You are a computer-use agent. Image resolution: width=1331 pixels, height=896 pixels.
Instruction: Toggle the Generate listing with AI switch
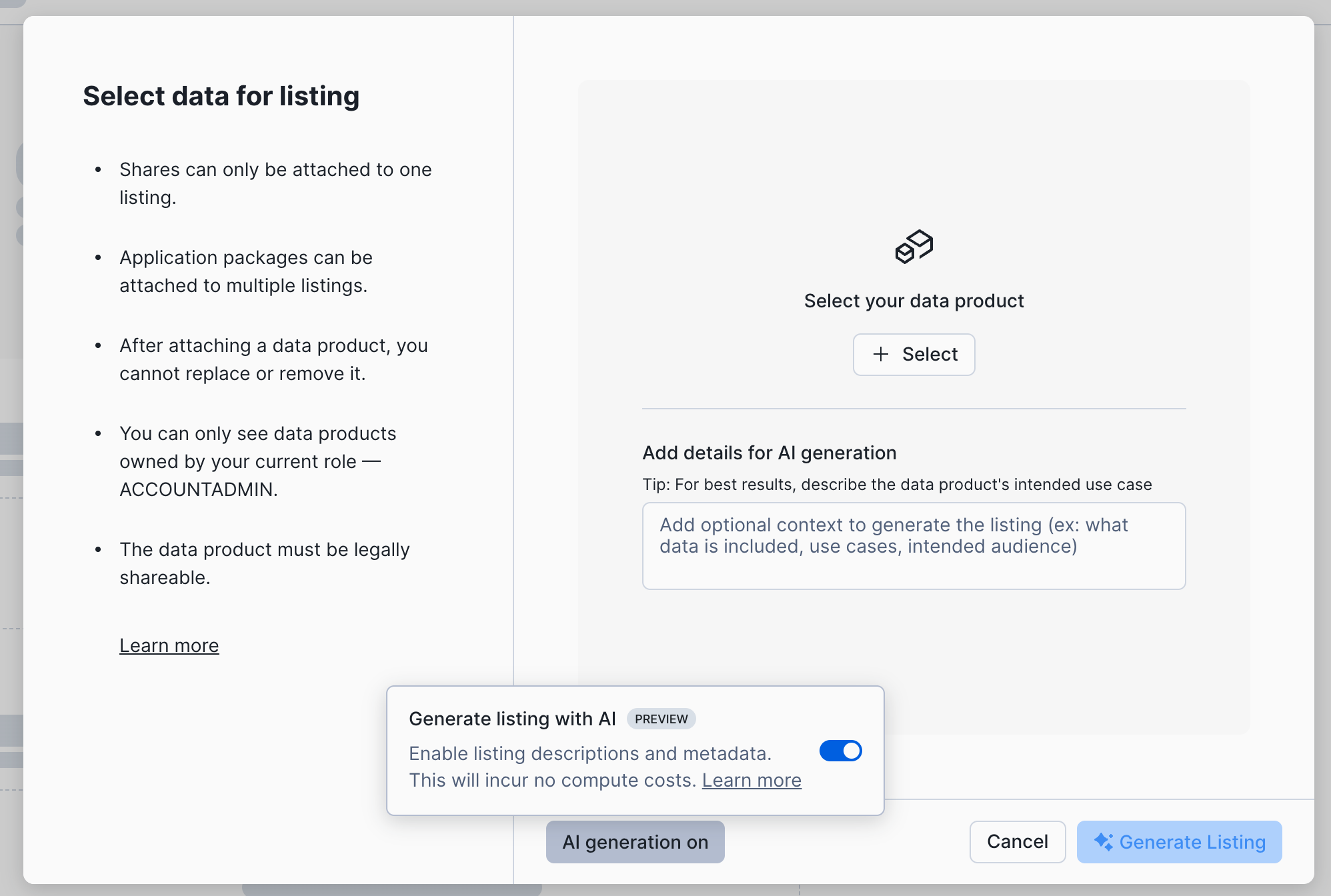[x=840, y=751]
